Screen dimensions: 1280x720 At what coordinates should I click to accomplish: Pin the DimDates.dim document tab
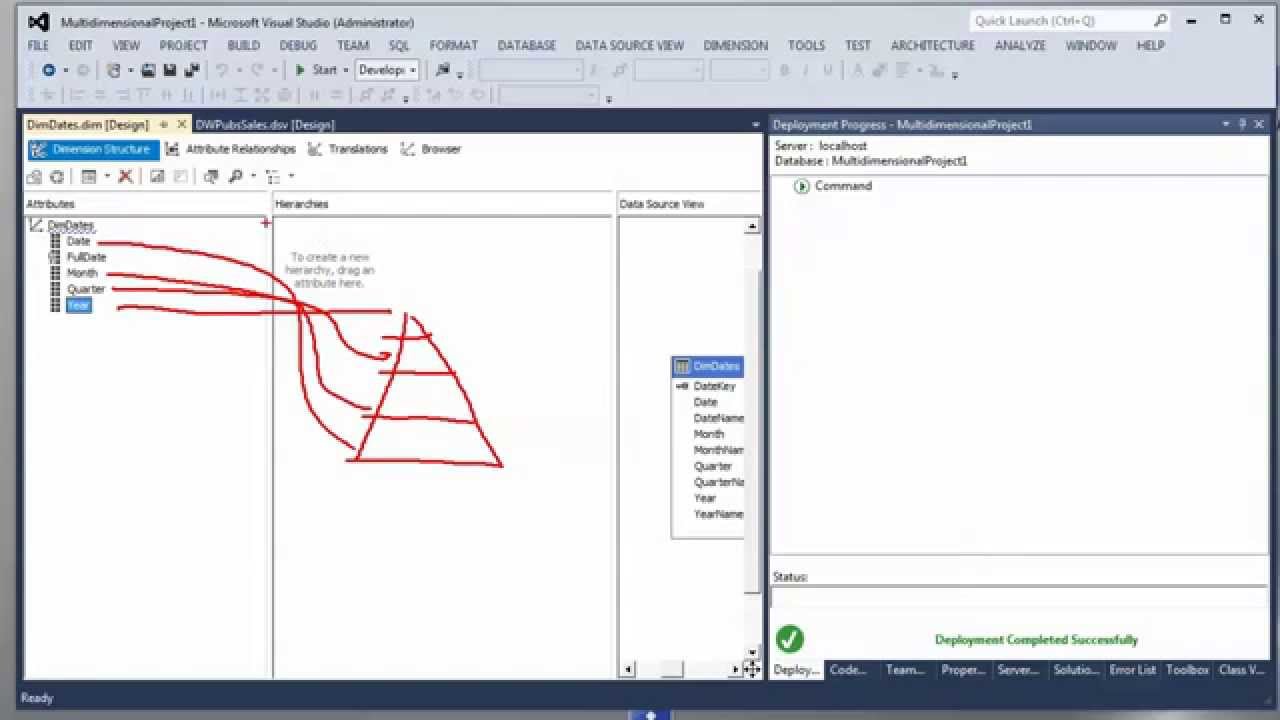[x=164, y=125]
